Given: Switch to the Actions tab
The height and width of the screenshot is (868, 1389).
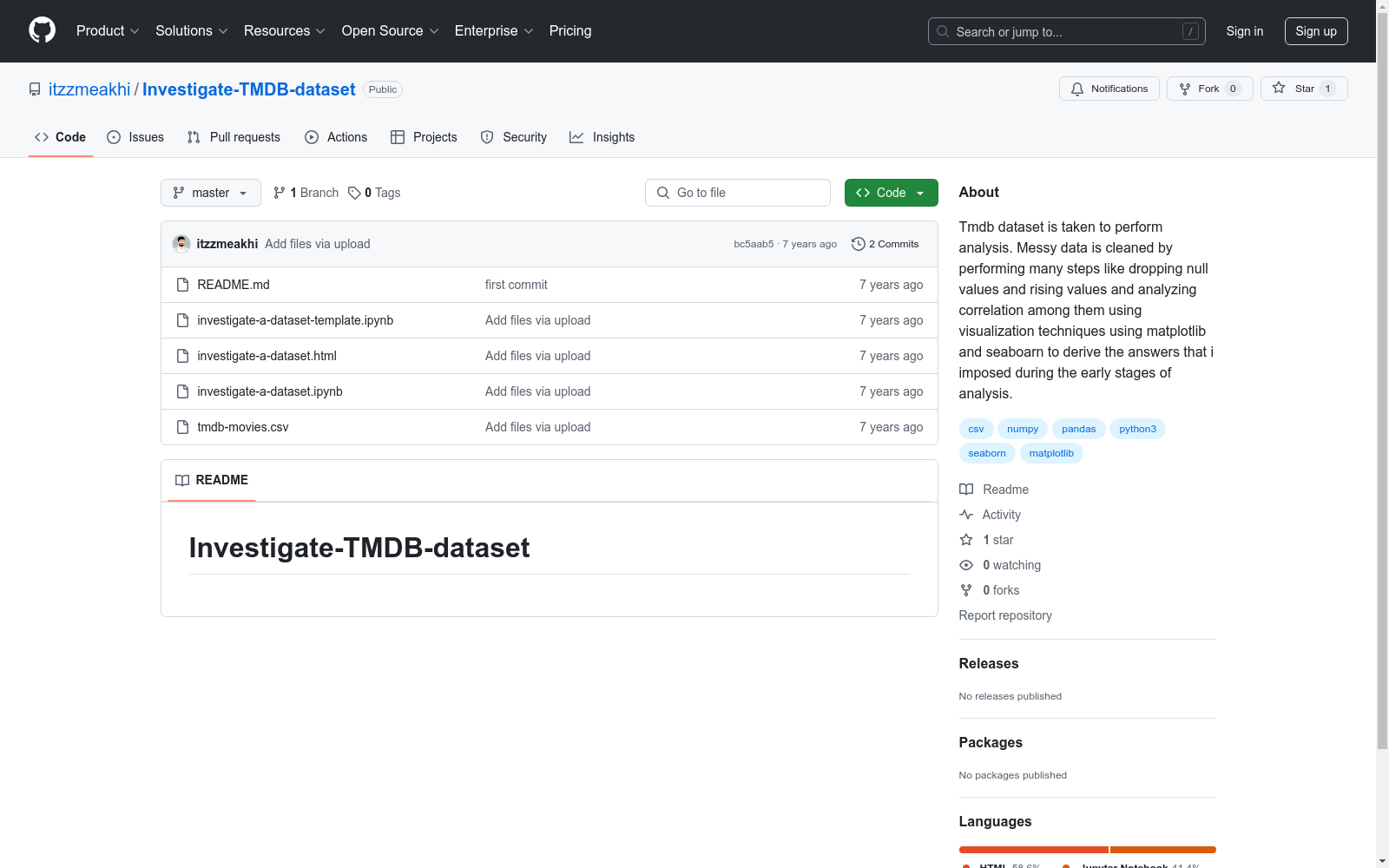Looking at the screenshot, I should (x=336, y=137).
